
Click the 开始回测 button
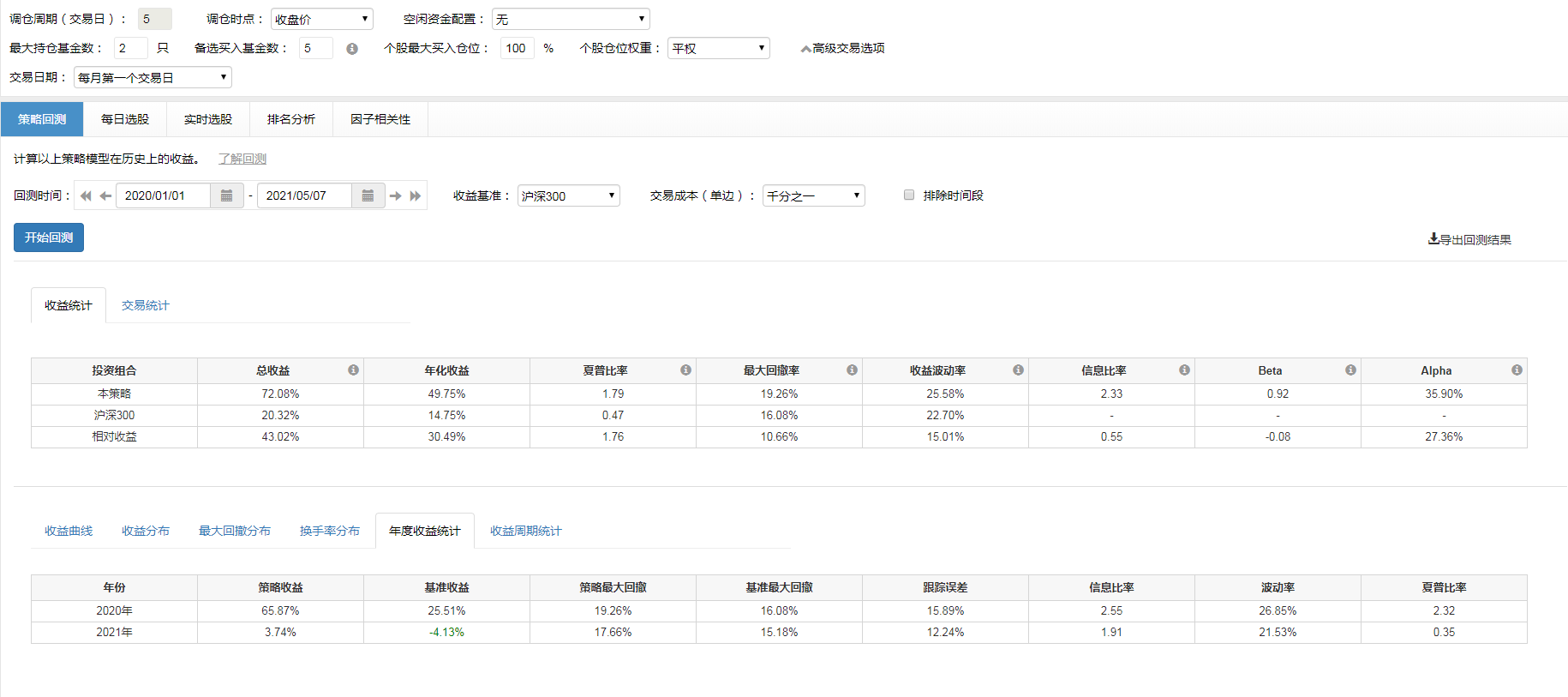[49, 237]
